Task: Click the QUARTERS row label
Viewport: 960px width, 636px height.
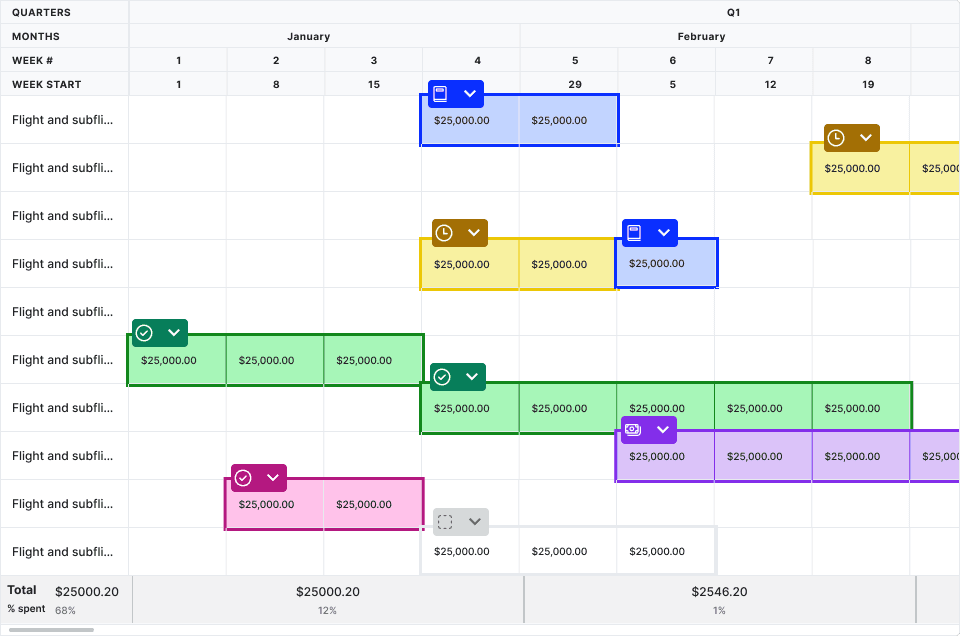Action: tap(41, 12)
